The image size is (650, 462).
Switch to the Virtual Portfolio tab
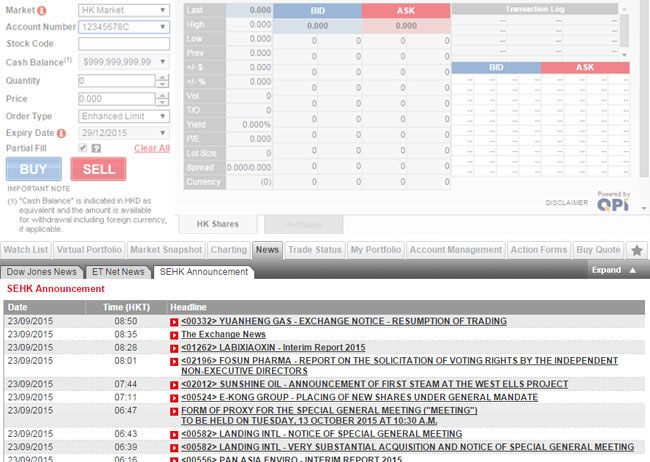89,250
